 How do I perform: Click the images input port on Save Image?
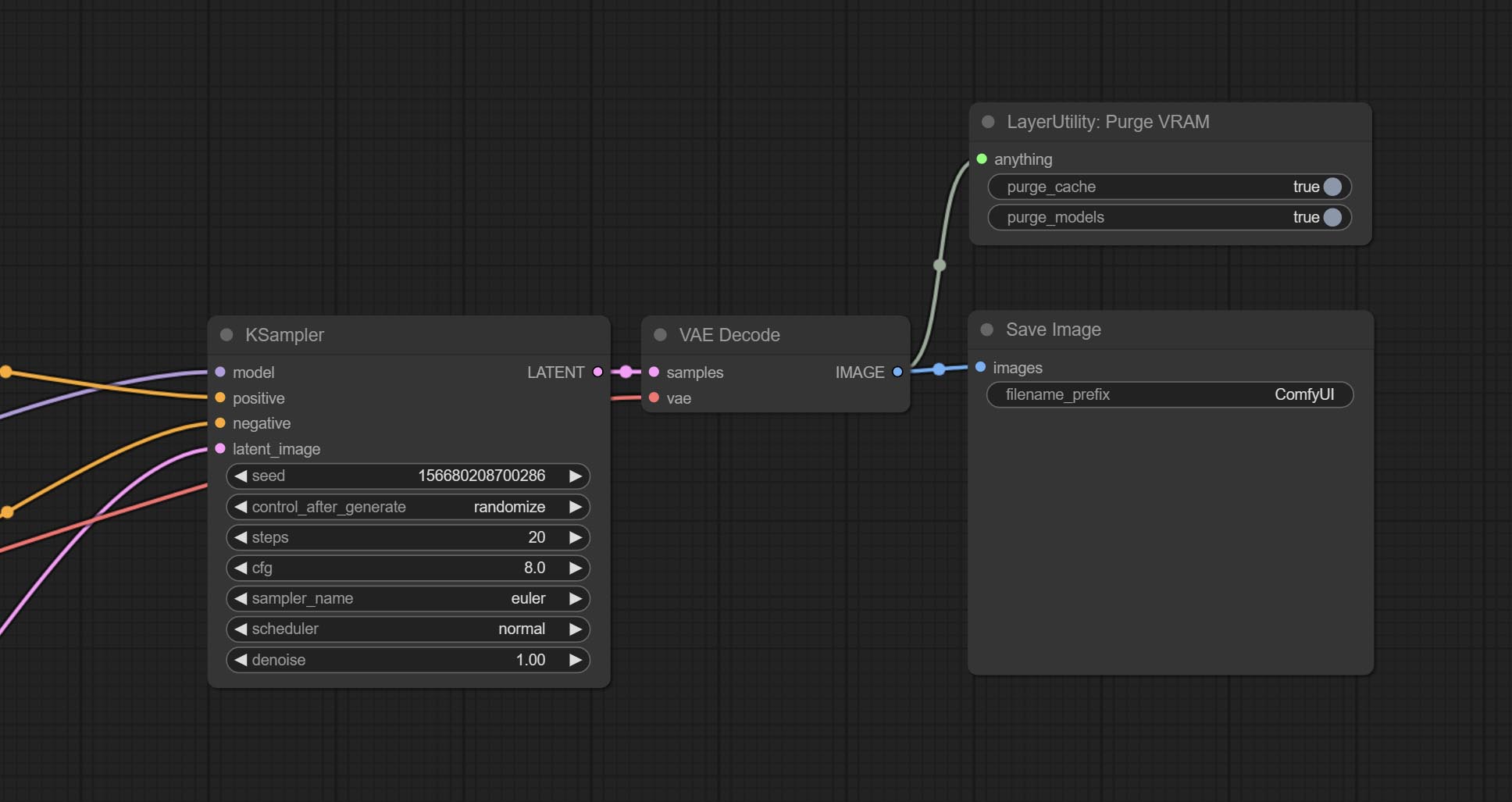pyautogui.click(x=981, y=367)
